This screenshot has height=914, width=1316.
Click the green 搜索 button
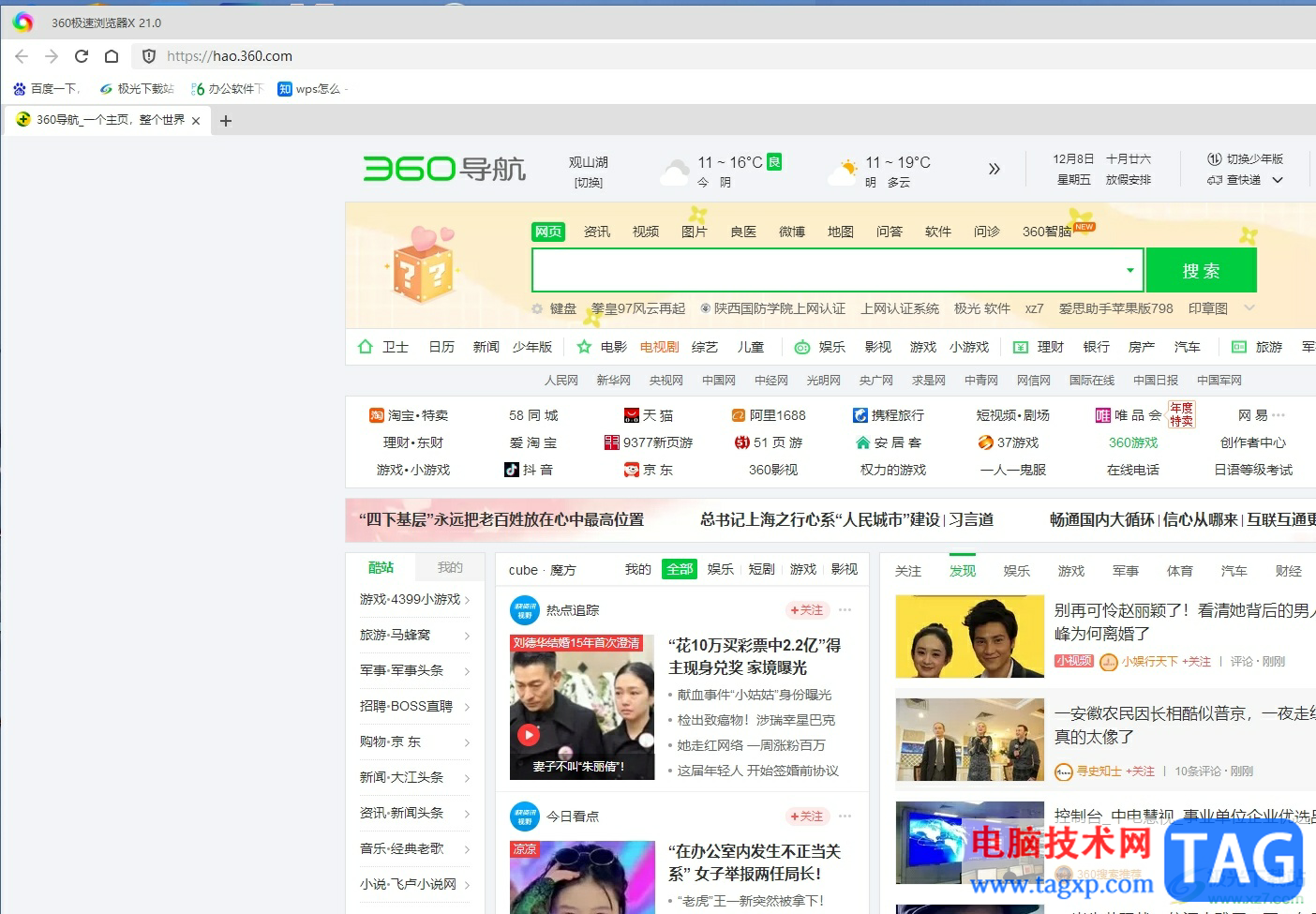pos(1201,271)
